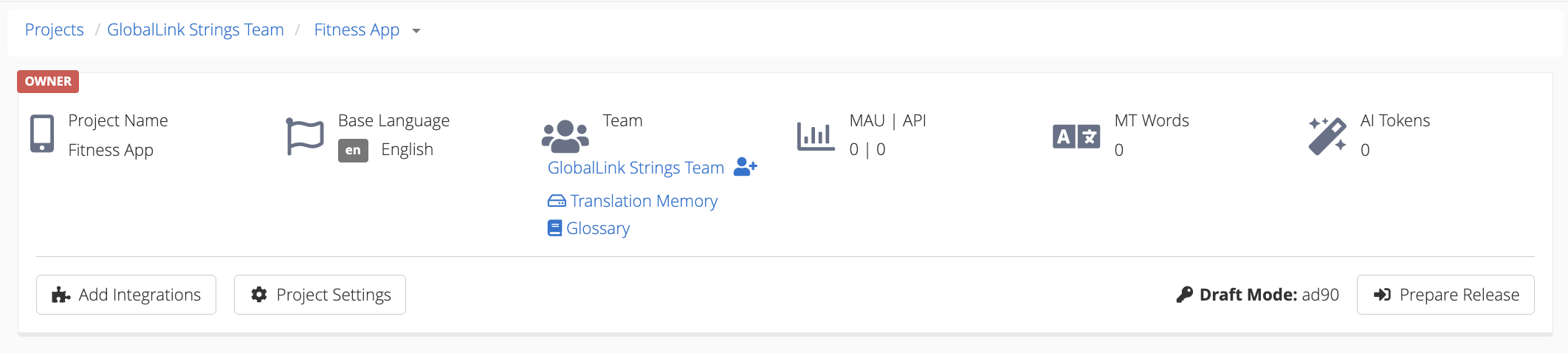
Task: Click the MAU bar chart icon
Action: coord(816,136)
